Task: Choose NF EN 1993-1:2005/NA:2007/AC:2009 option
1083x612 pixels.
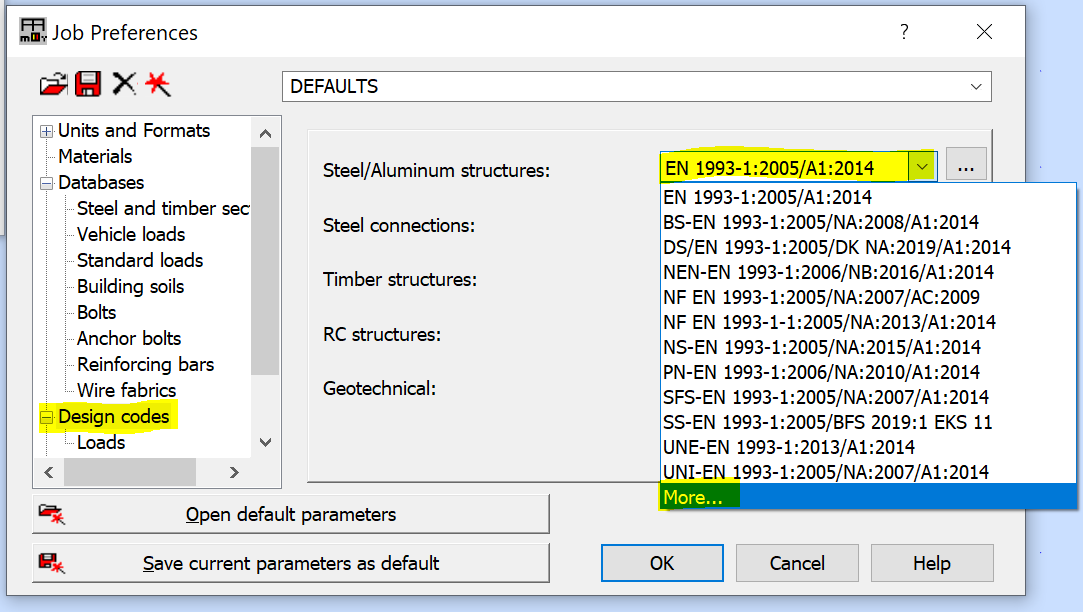Action: pyautogui.click(x=868, y=297)
